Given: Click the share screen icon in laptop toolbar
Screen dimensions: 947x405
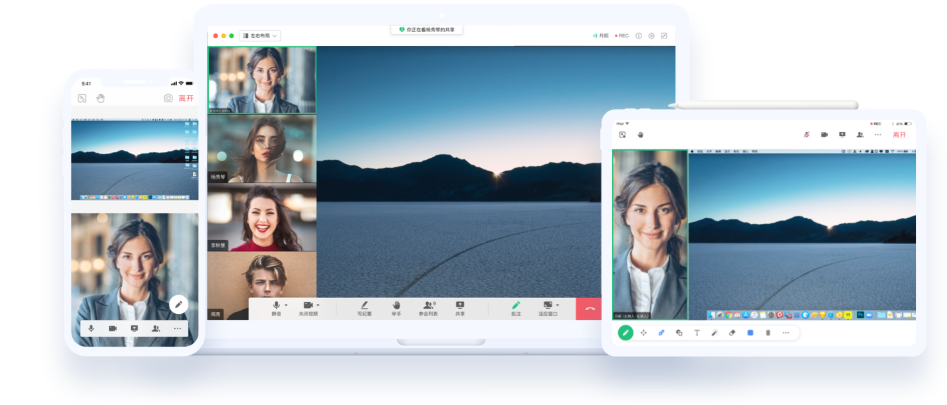Looking at the screenshot, I should click(460, 305).
